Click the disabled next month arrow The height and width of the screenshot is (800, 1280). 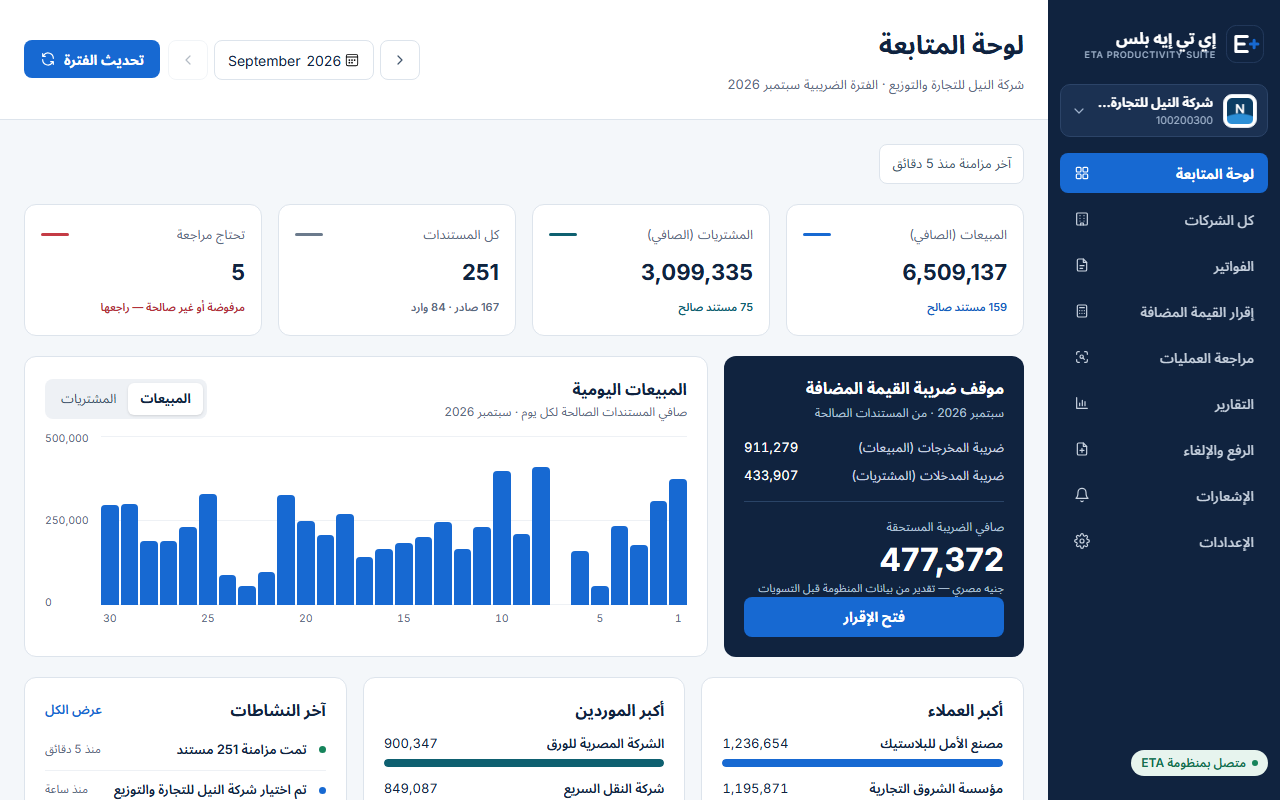tap(188, 60)
